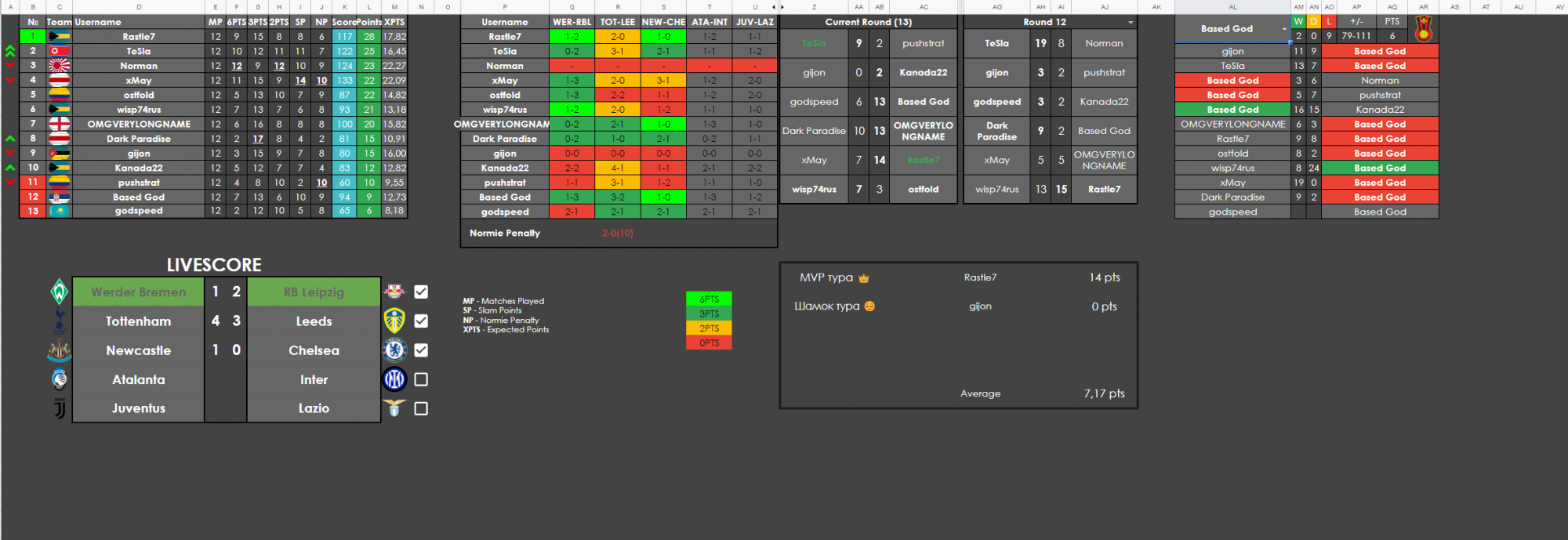This screenshot has height=540, width=1568.
Task: Click the Werder Bremen club crest
Action: point(60,292)
